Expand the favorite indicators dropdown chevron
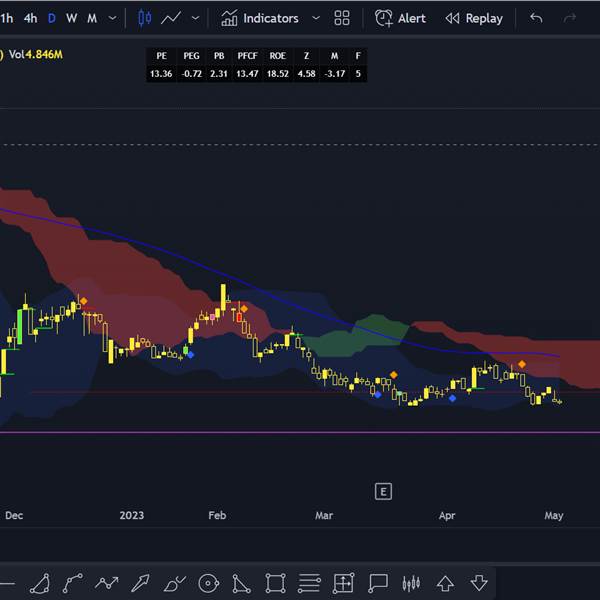600x600 pixels. click(x=316, y=18)
